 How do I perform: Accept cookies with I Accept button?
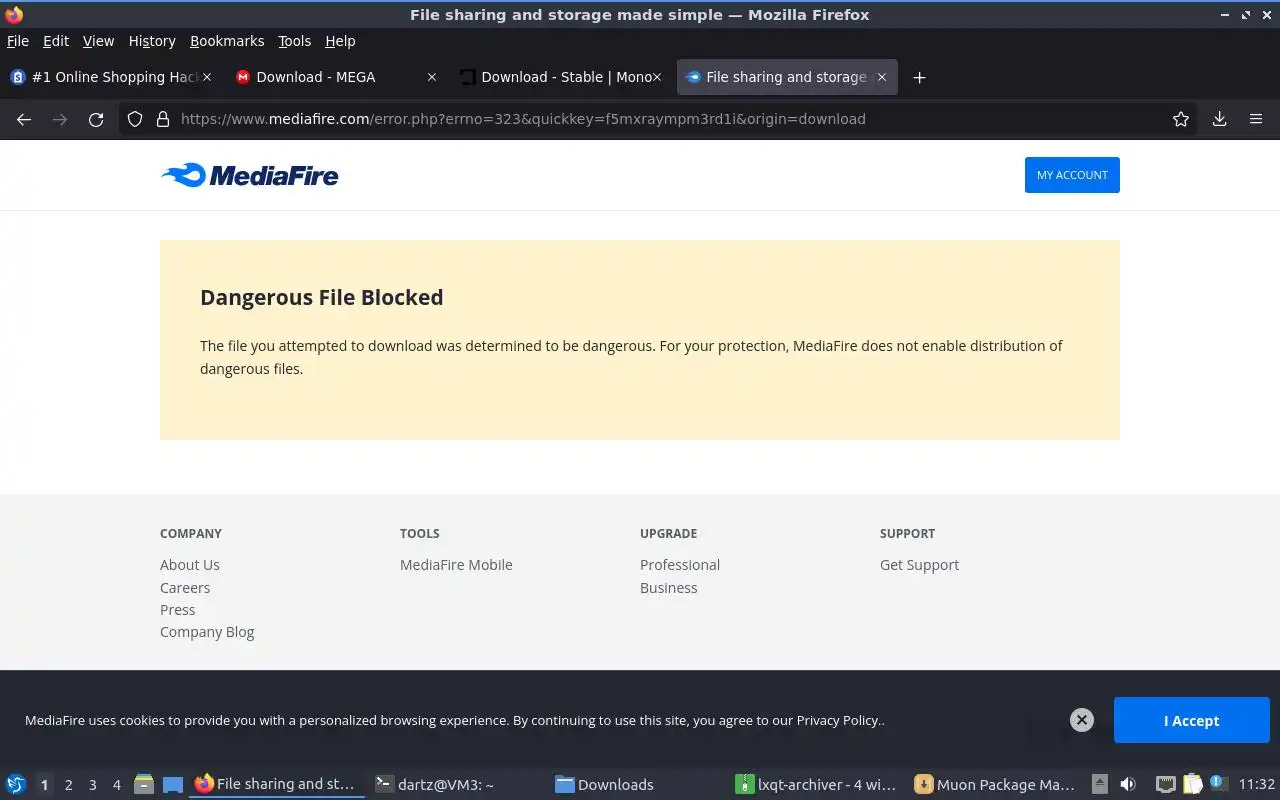pos(1191,720)
